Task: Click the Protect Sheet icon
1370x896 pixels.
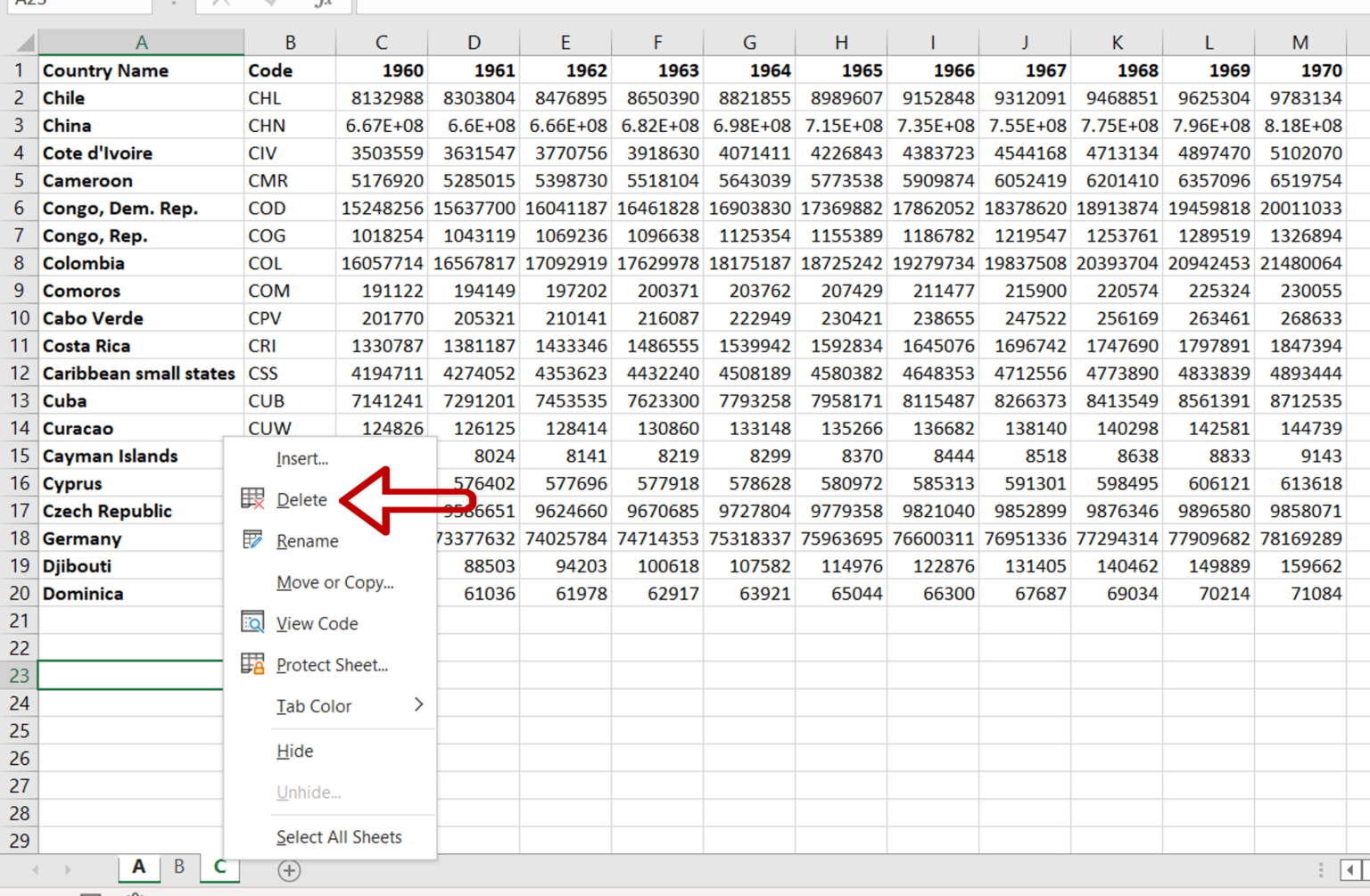Action: pos(251,664)
